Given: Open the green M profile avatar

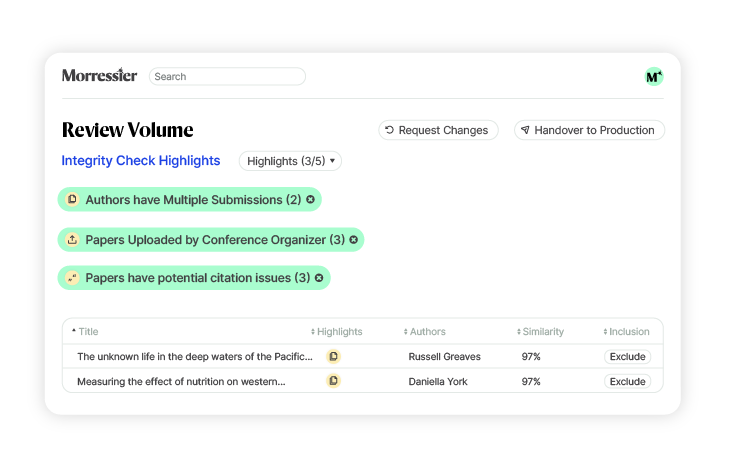Looking at the screenshot, I should tap(654, 76).
